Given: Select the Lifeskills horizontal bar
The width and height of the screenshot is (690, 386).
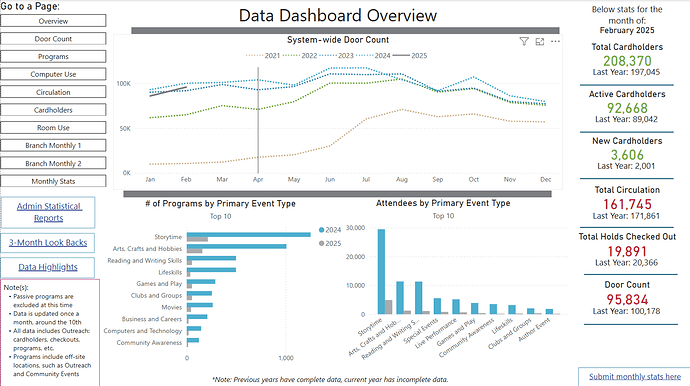Looking at the screenshot, I should [211, 270].
